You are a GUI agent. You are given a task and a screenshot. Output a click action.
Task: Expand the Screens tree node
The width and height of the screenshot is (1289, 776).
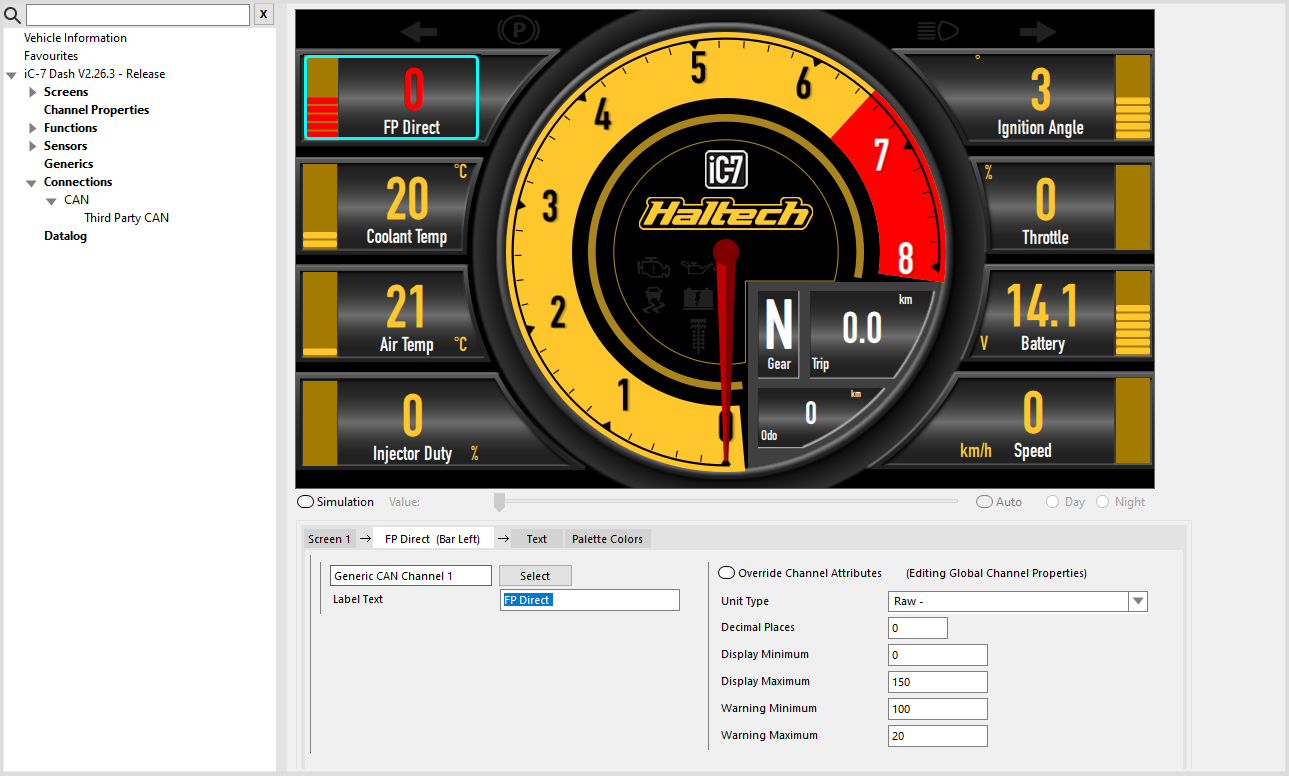(33, 92)
